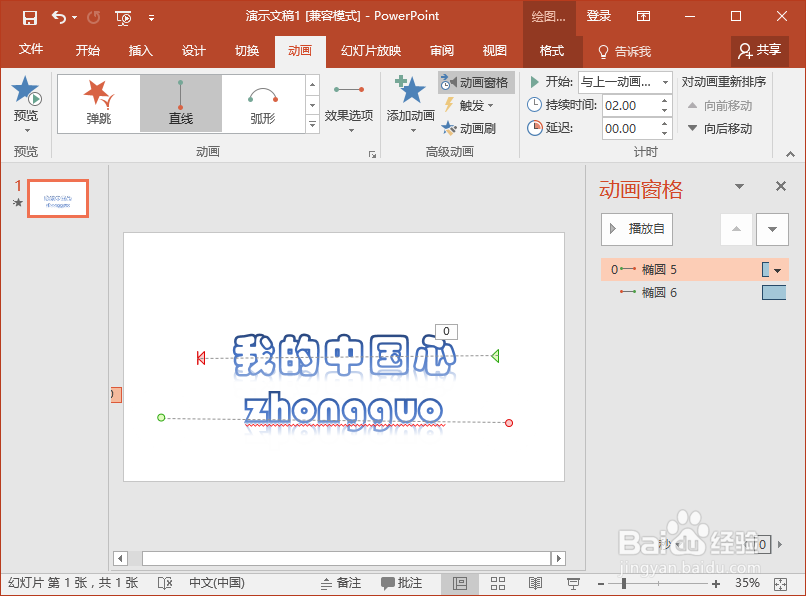Decrease delay with the down spinner

click(x=665, y=133)
